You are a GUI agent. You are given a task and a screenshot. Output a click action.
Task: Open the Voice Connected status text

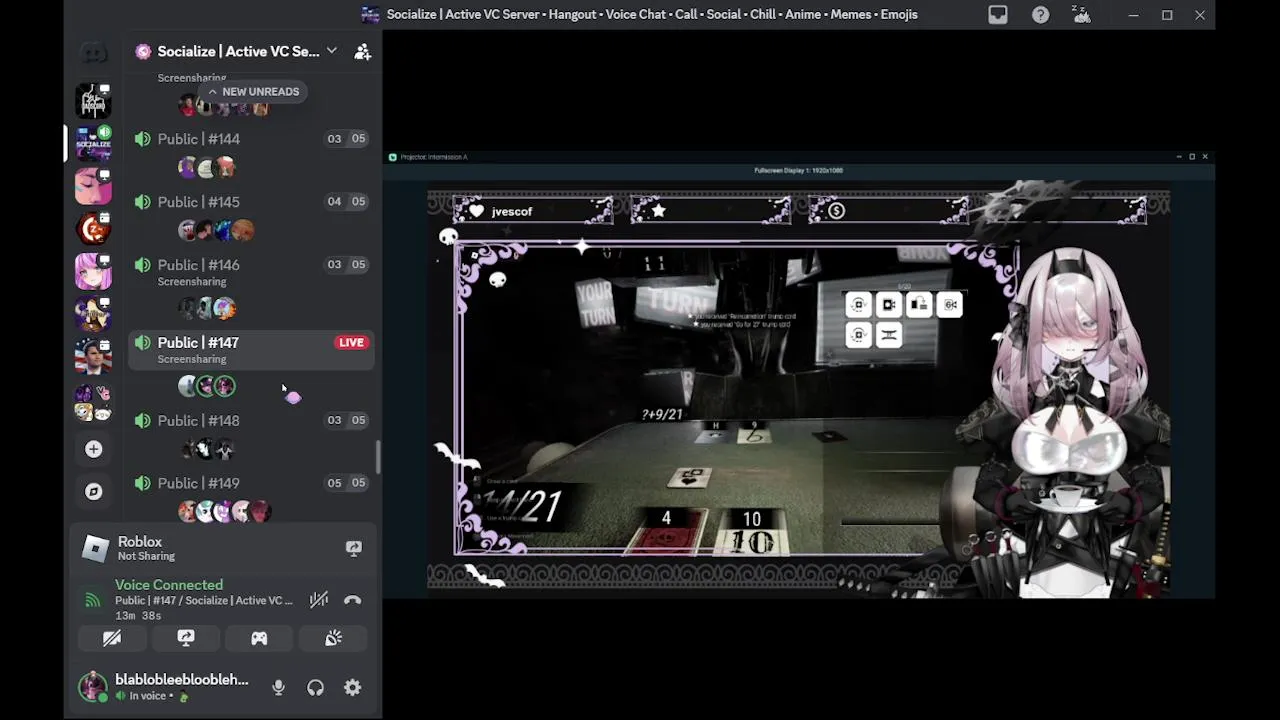point(169,585)
